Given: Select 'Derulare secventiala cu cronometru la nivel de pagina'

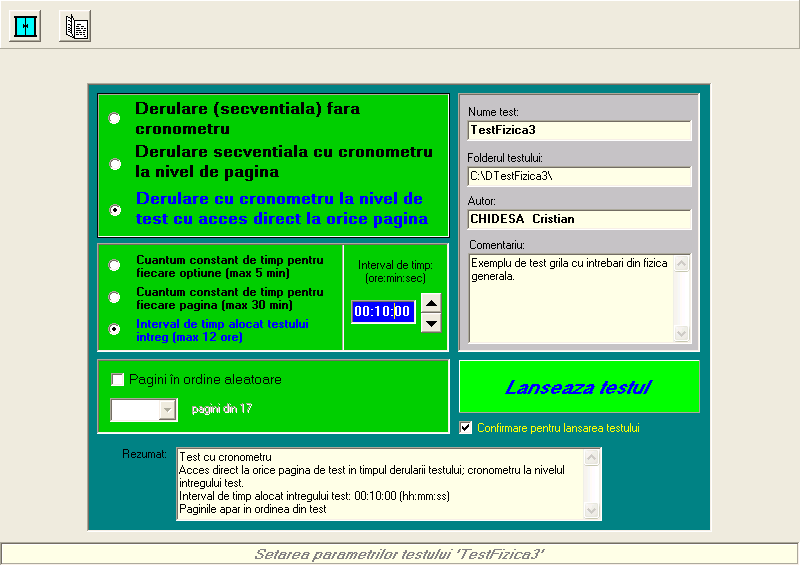Looking at the screenshot, I should [x=115, y=164].
